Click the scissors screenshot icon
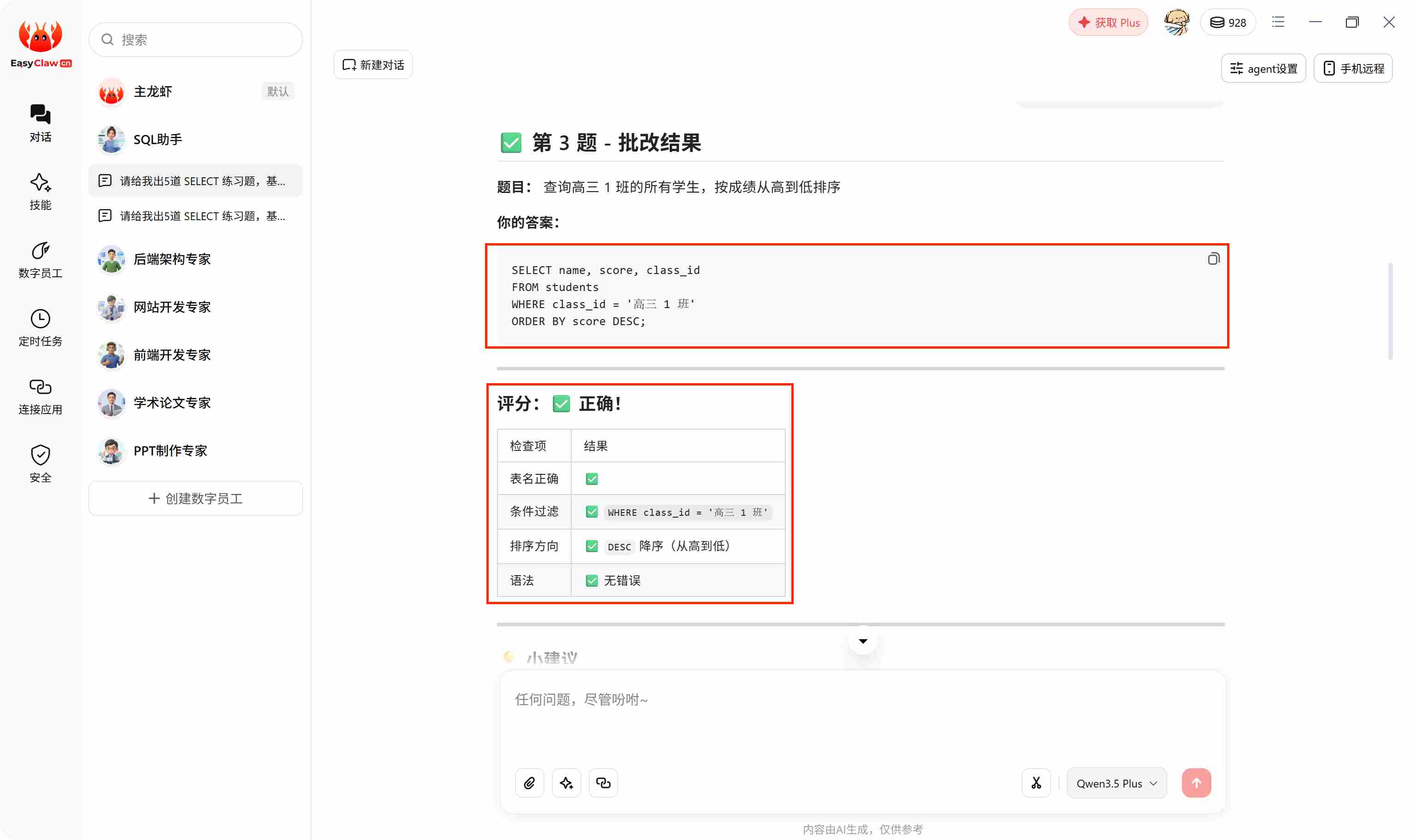 pyautogui.click(x=1036, y=783)
